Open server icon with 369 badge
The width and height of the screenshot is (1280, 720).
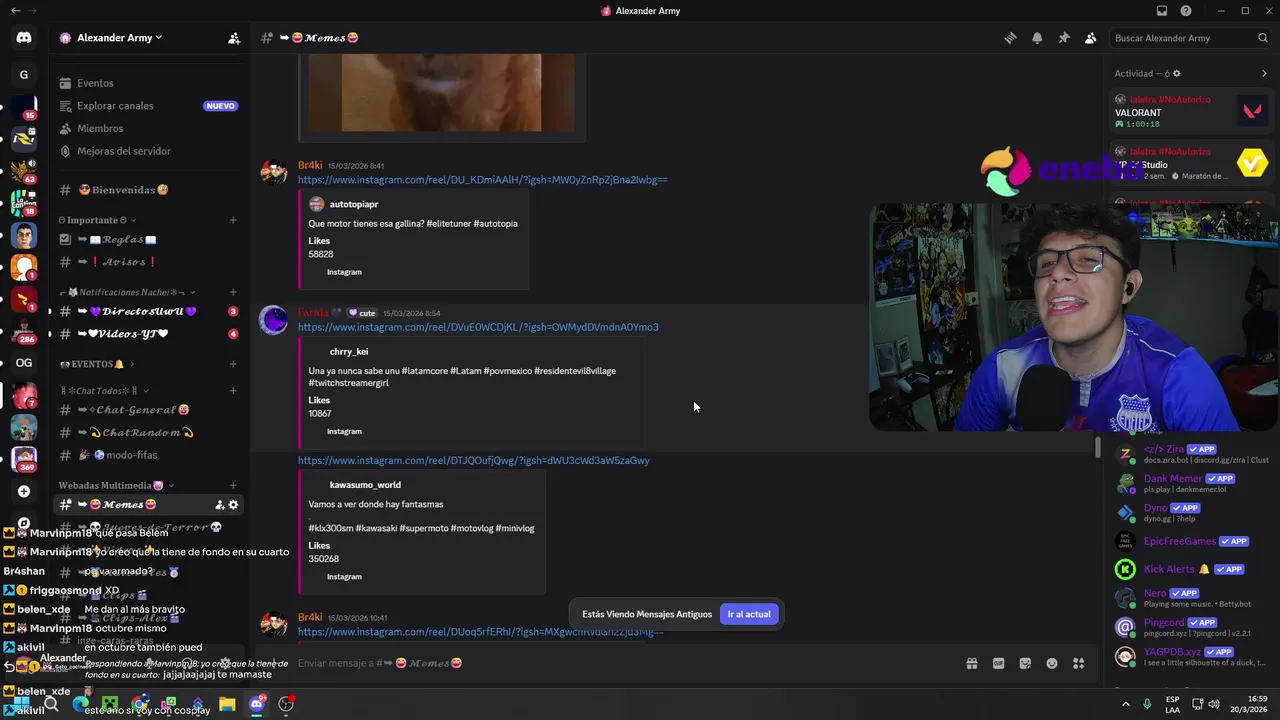click(x=24, y=457)
